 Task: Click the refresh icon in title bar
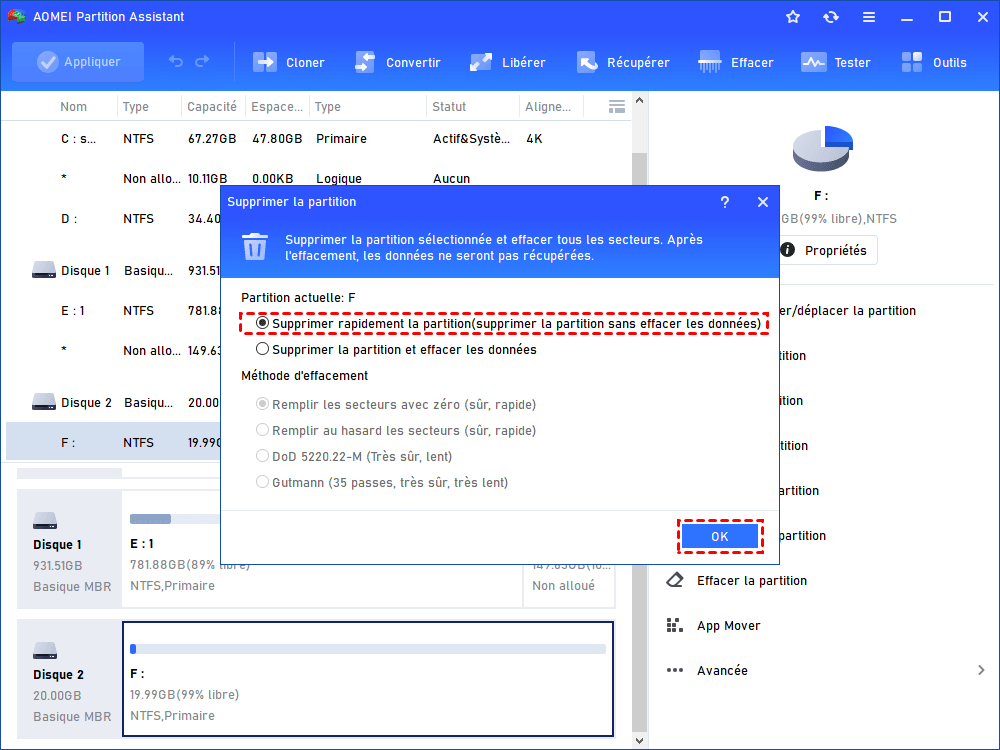(830, 17)
